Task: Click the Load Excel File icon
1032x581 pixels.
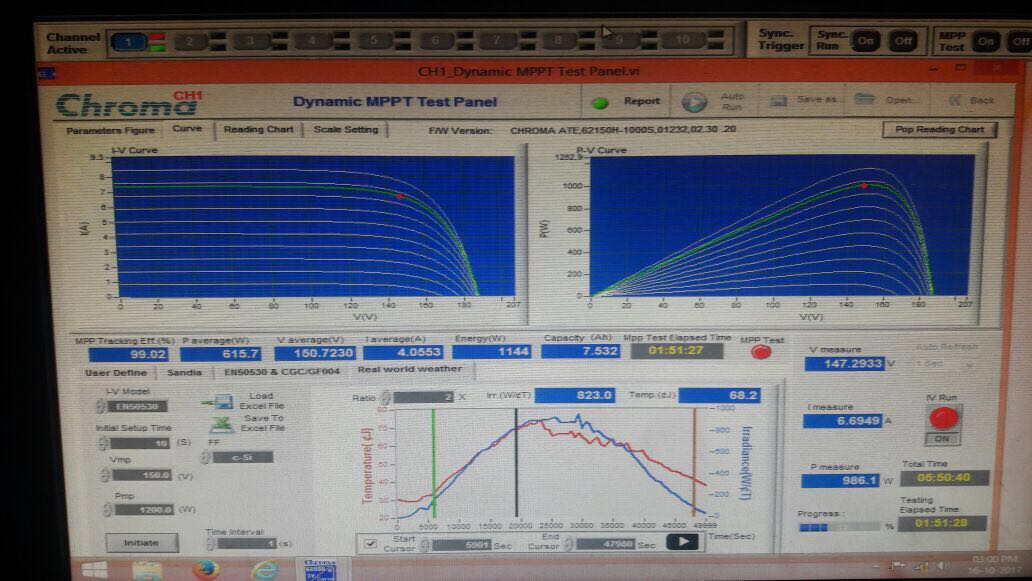Action: [219, 401]
